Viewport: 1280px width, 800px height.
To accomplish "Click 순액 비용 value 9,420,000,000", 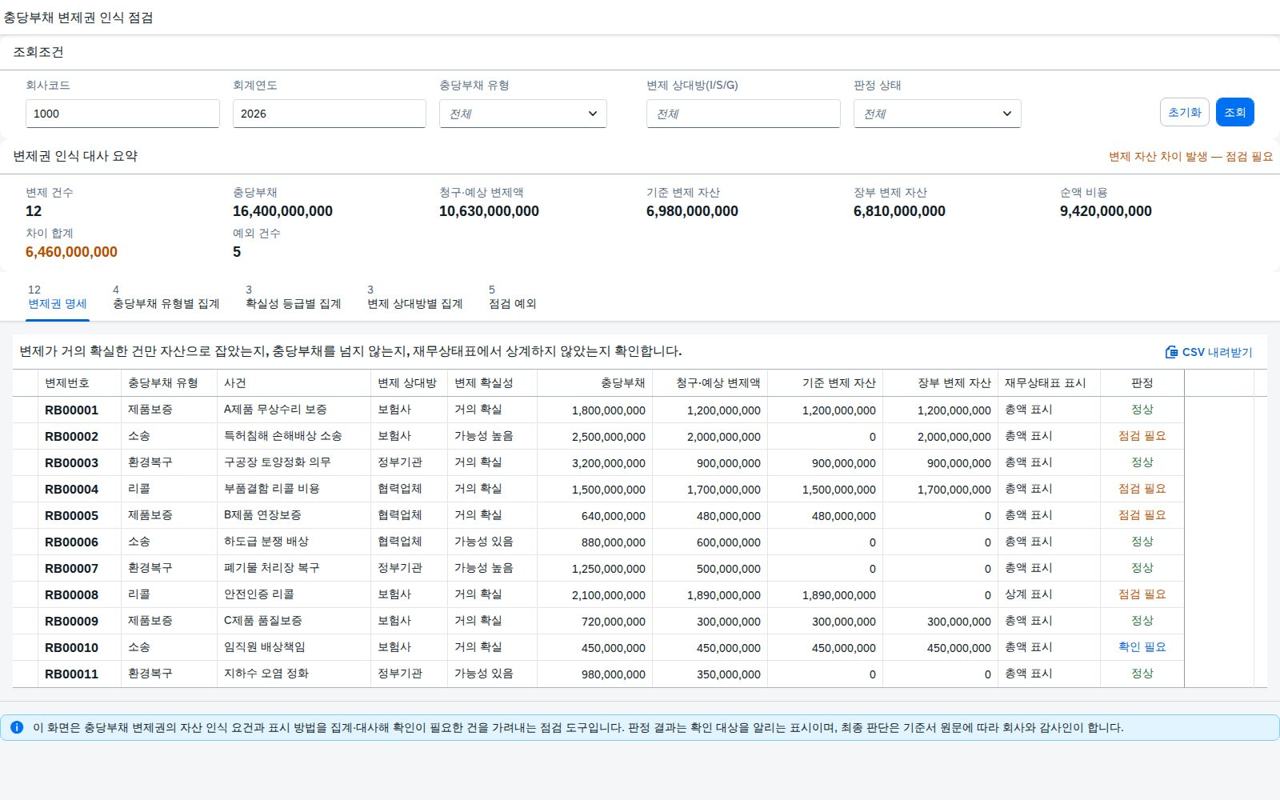I will [1106, 211].
